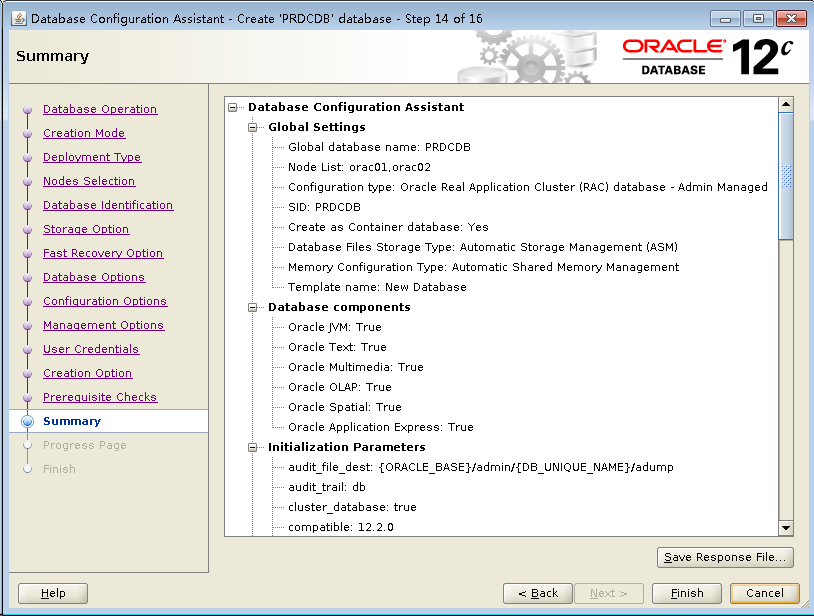Viewport: 814px width, 616px height.
Task: Select 'Node List: orac01,orac02' row
Action: [x=359, y=167]
